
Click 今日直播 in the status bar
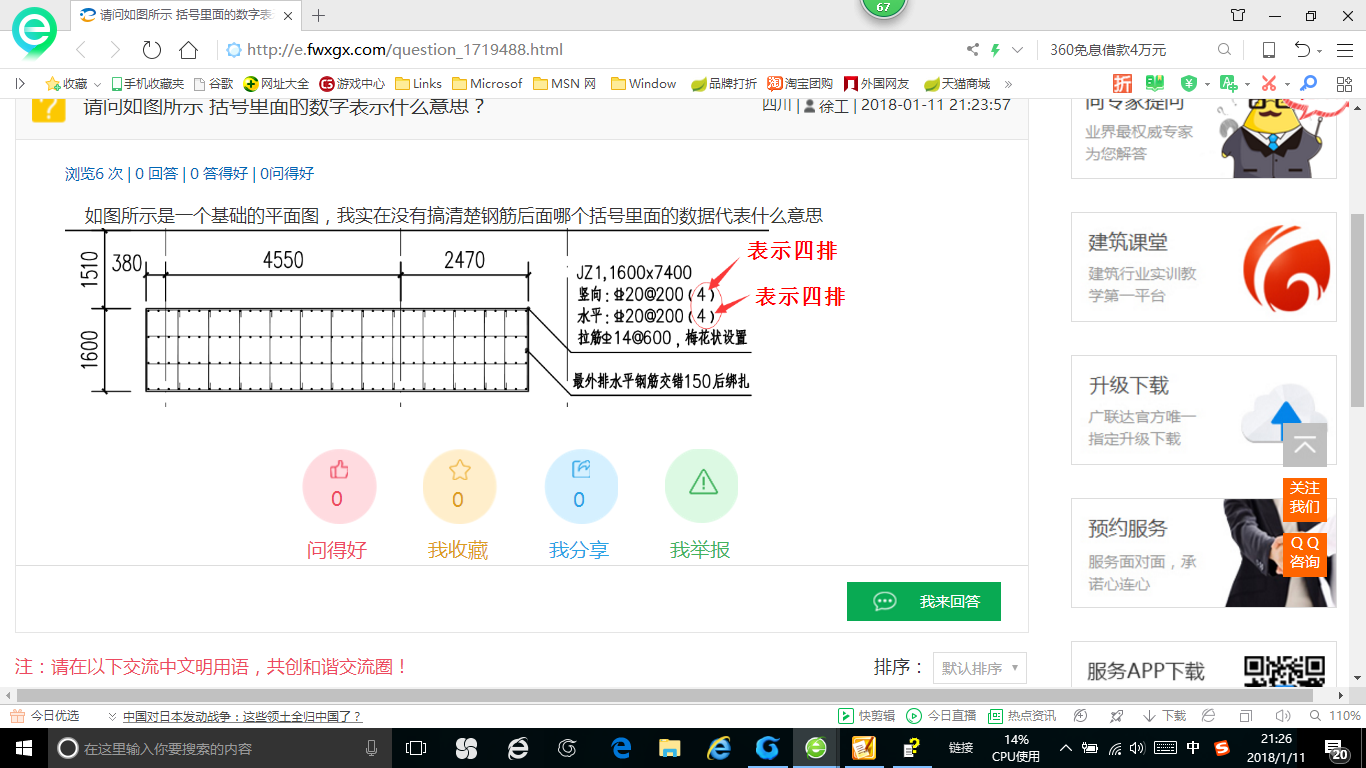(941, 716)
